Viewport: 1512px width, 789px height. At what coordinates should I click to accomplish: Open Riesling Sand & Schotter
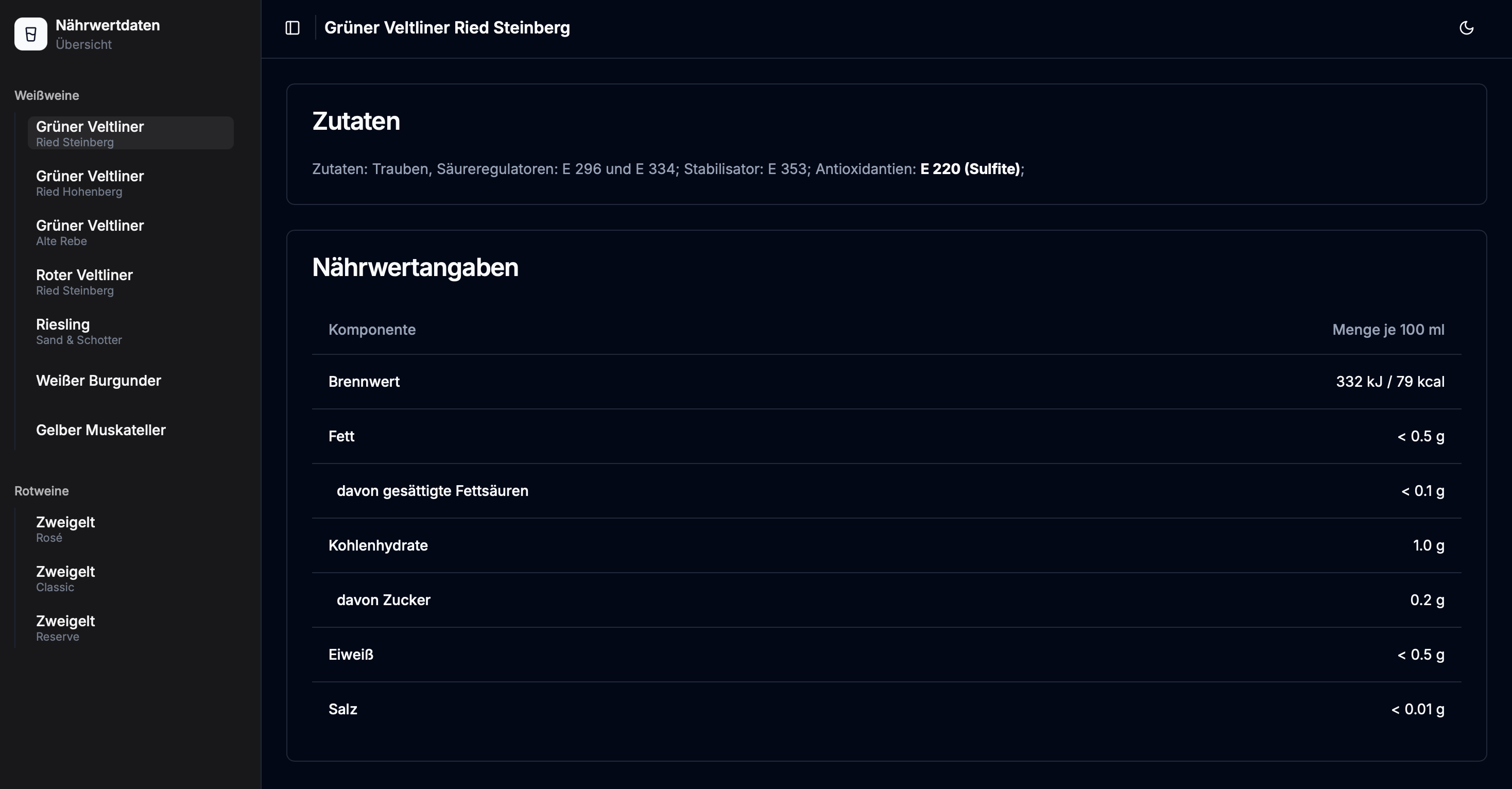(x=130, y=331)
